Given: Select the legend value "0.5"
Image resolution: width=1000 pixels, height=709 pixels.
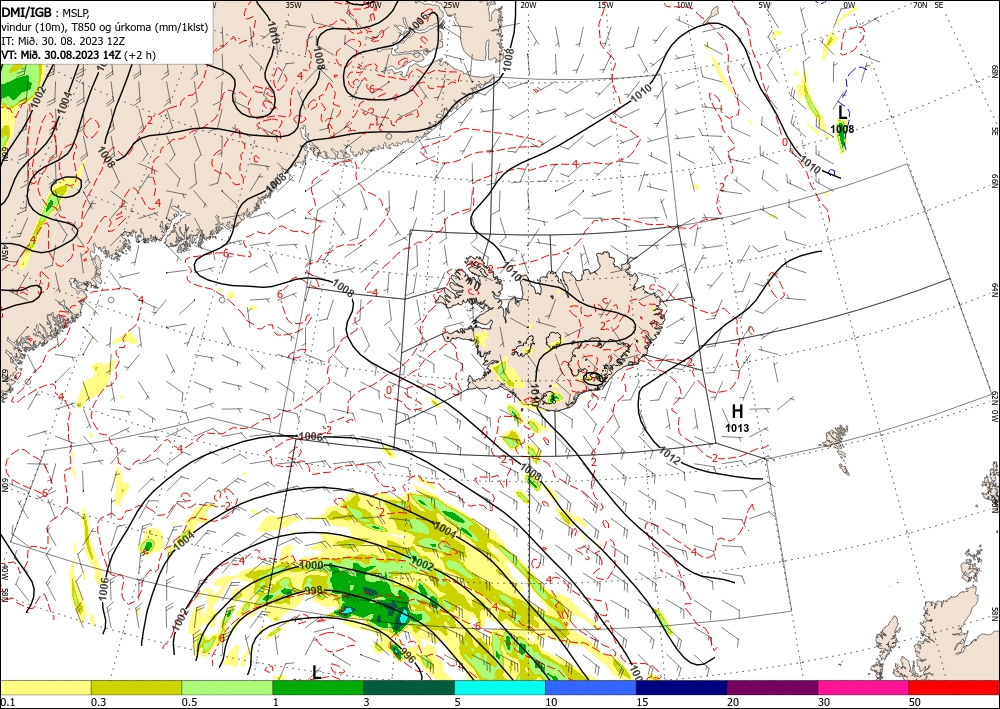Looking at the screenshot, I should click(189, 702).
